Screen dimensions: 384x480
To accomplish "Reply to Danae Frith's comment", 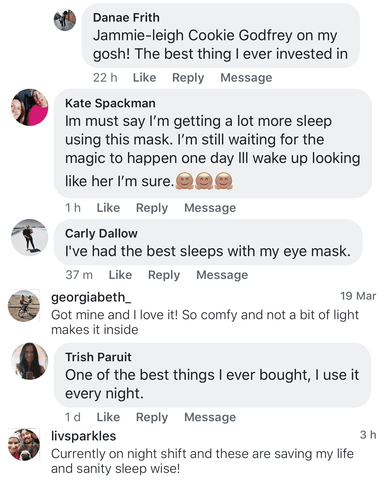I will pyautogui.click(x=188, y=78).
